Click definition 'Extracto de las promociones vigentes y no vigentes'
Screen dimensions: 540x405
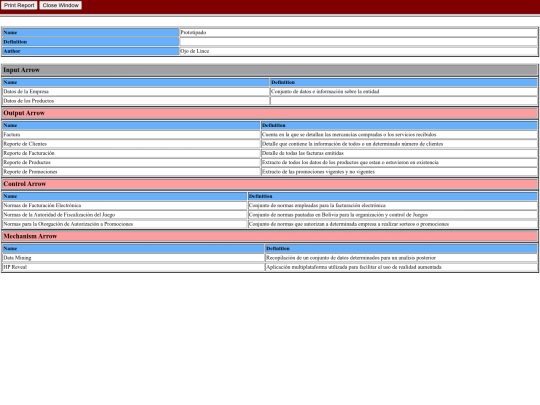pos(399,172)
